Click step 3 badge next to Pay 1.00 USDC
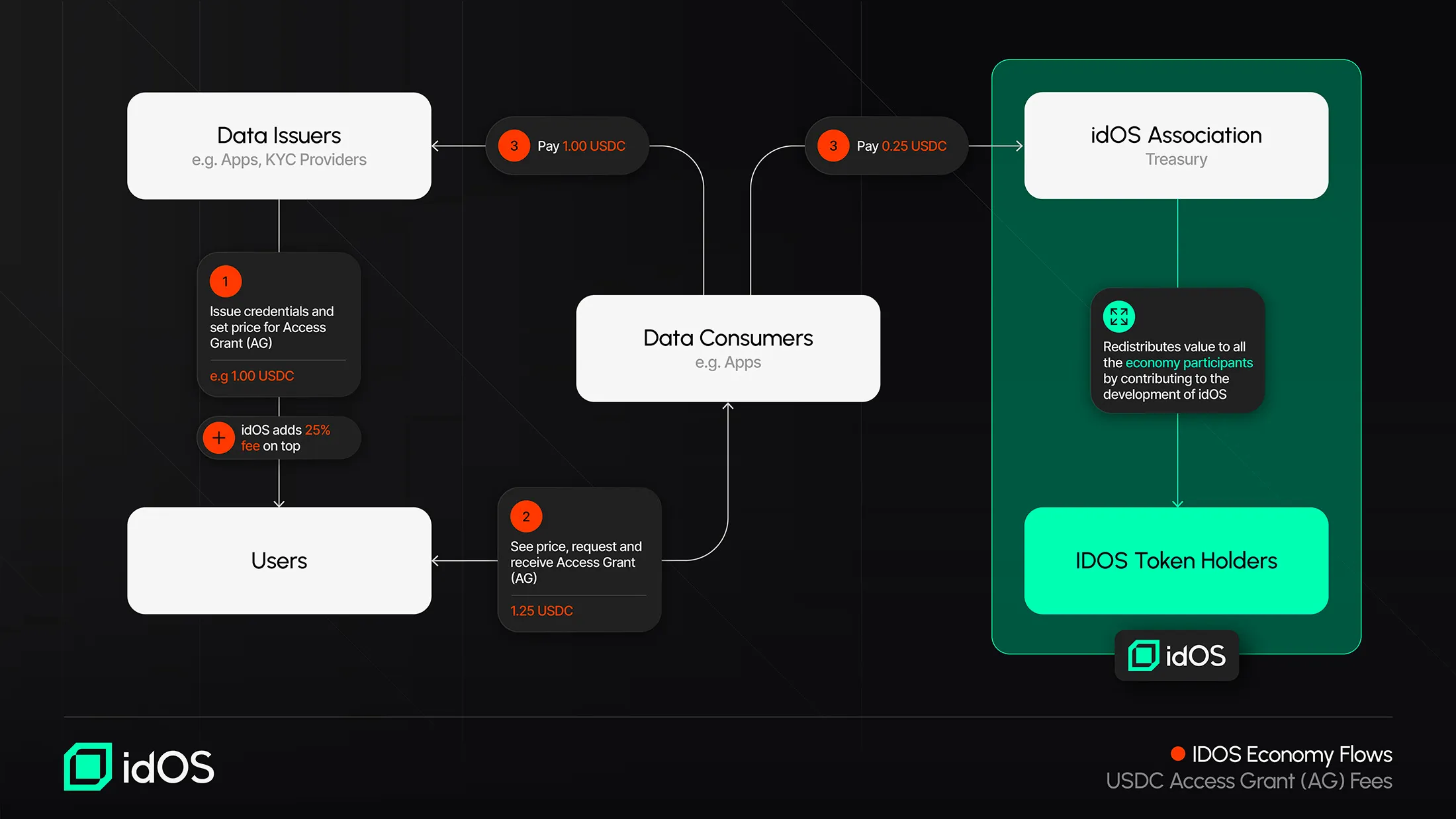Image resolution: width=1456 pixels, height=819 pixels. 514,146
